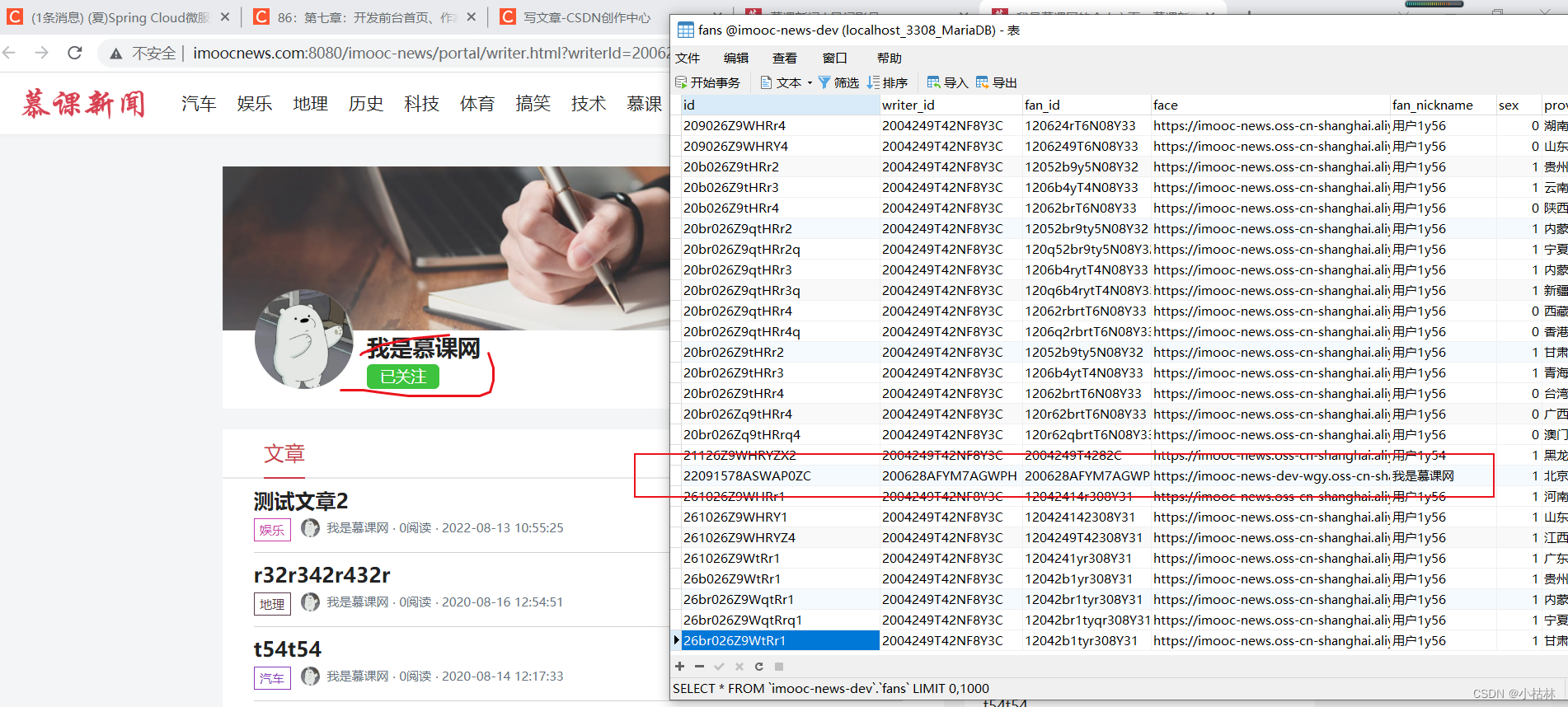Click the writer_id column header
This screenshot has height=707, width=1568.
[951, 105]
